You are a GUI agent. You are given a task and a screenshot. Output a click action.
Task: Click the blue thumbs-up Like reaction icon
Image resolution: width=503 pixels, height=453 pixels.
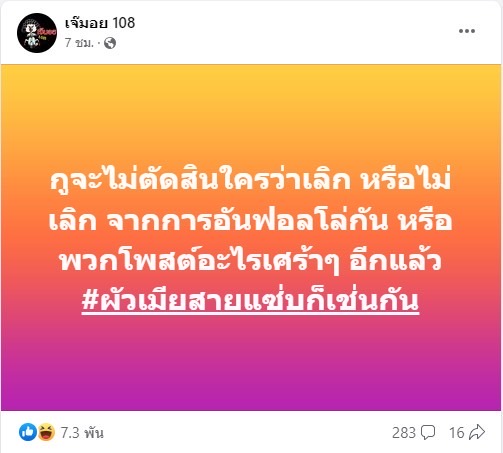pyautogui.click(x=28, y=432)
